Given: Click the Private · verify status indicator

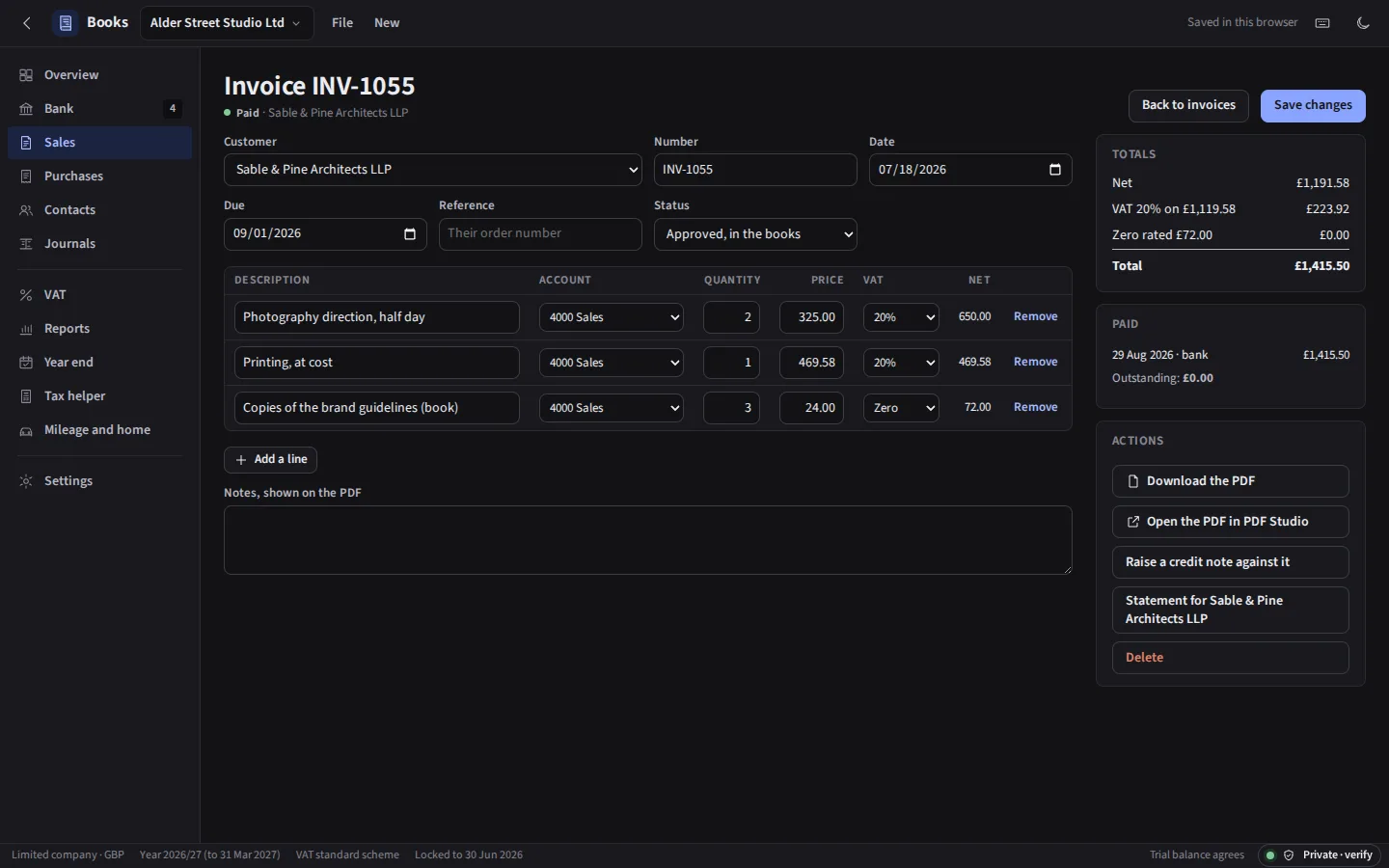Looking at the screenshot, I should coord(1321,855).
